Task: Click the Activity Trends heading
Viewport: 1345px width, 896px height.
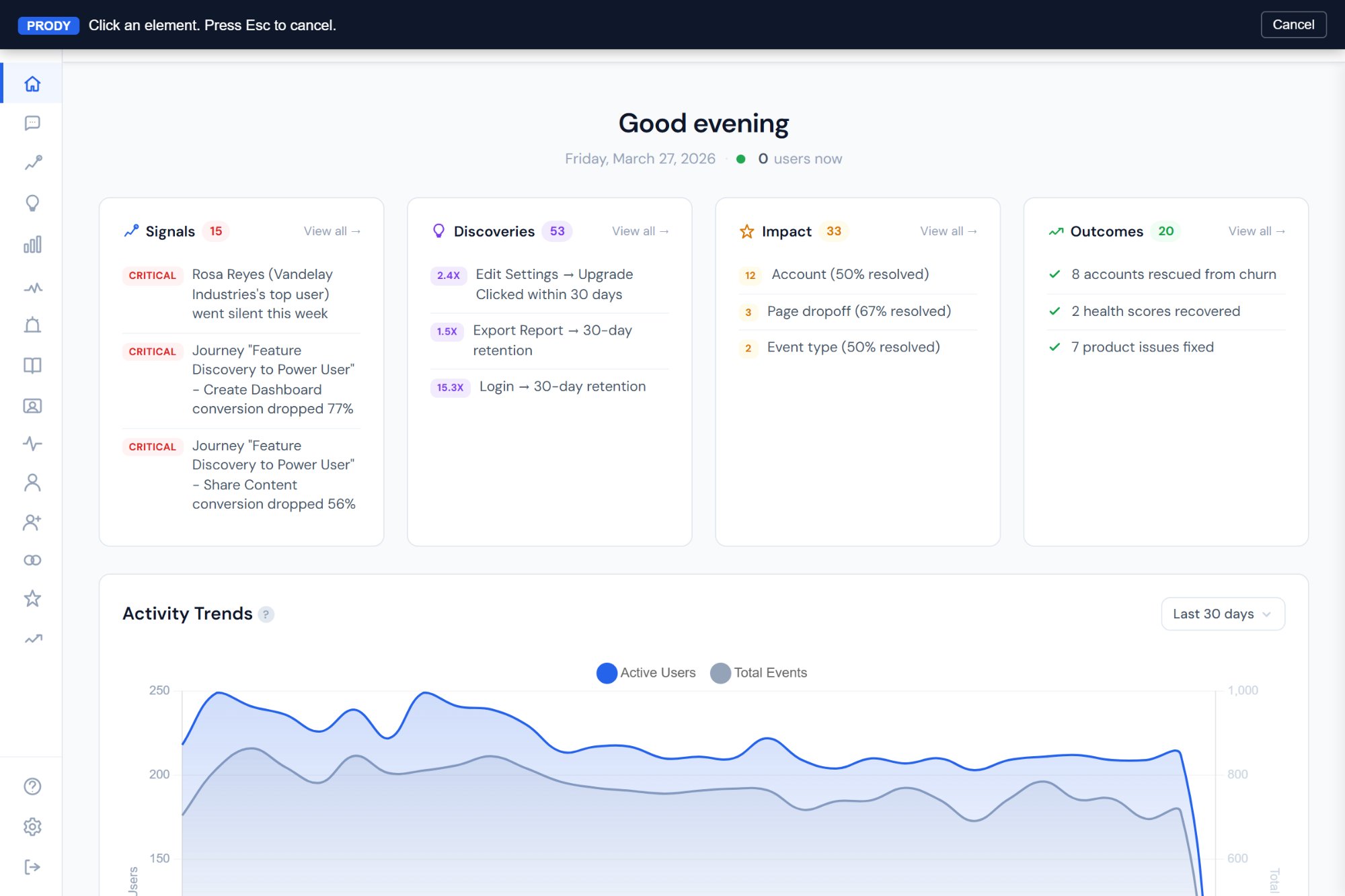Action: tap(188, 614)
